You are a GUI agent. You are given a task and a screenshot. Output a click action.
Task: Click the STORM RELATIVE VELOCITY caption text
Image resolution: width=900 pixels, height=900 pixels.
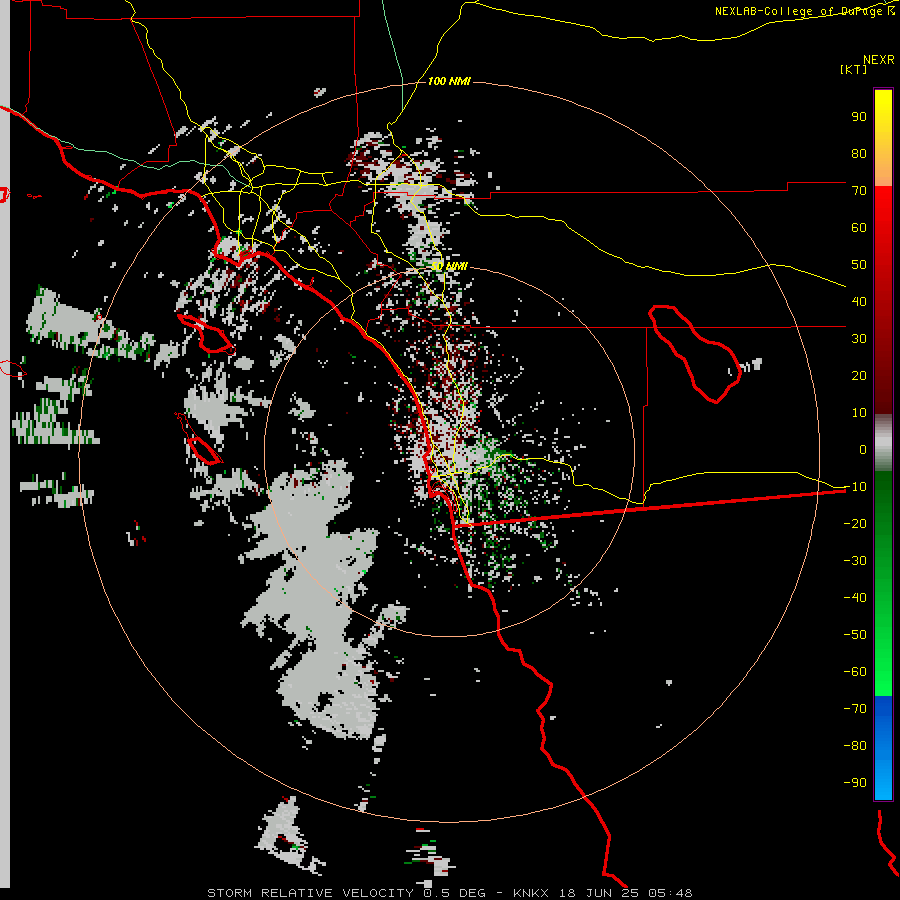pos(310,893)
